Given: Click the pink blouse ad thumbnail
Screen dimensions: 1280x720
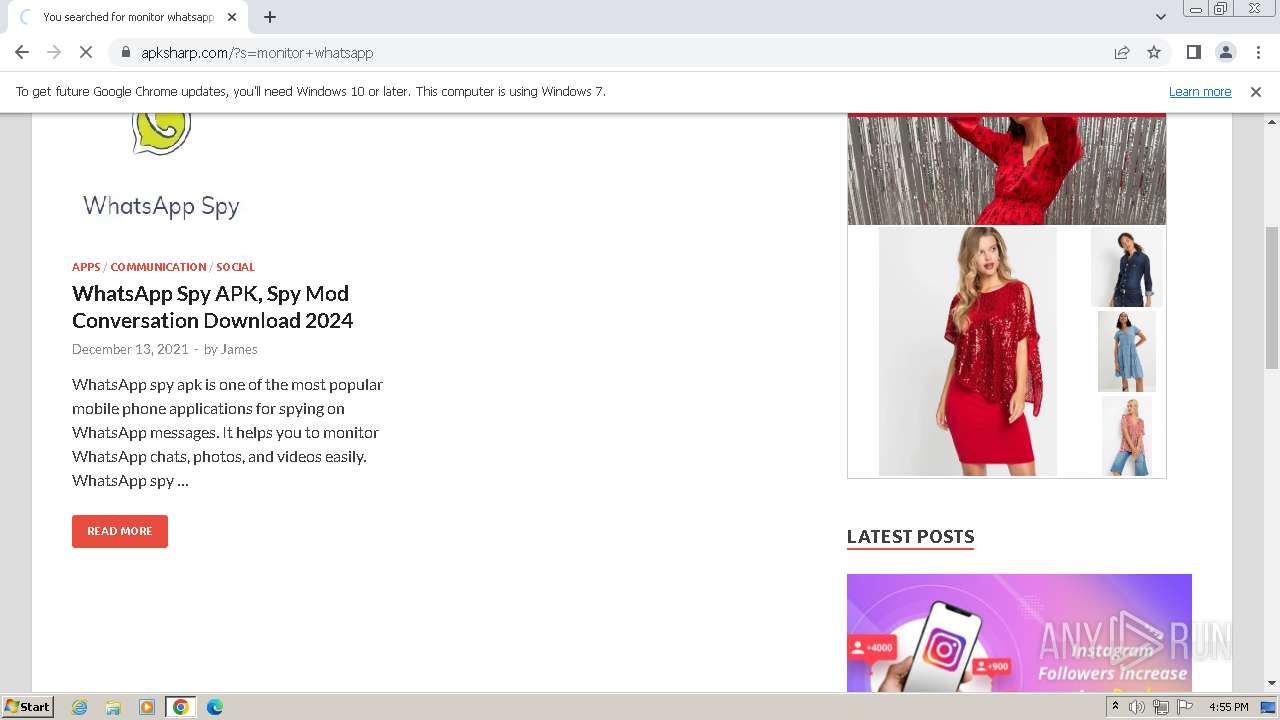Looking at the screenshot, I should [1126, 436].
